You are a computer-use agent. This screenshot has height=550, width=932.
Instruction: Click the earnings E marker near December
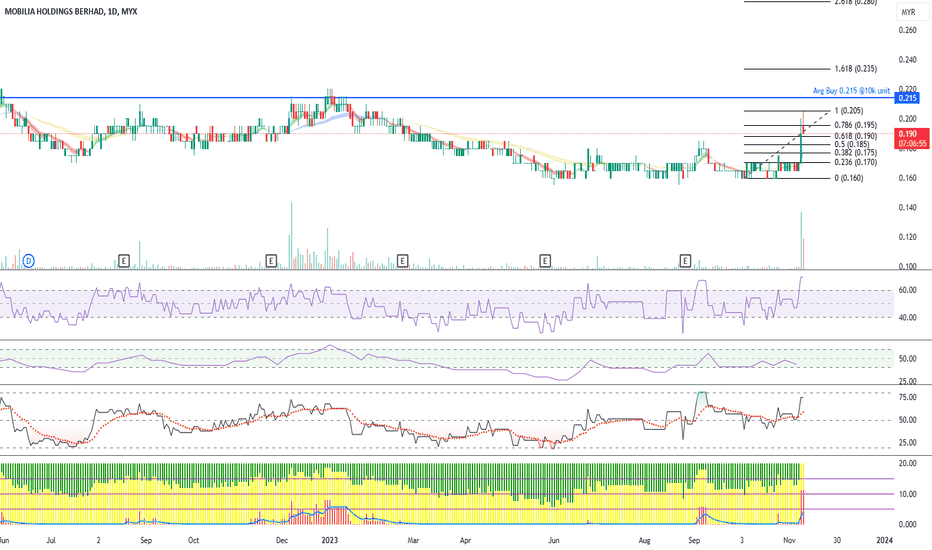[271, 260]
